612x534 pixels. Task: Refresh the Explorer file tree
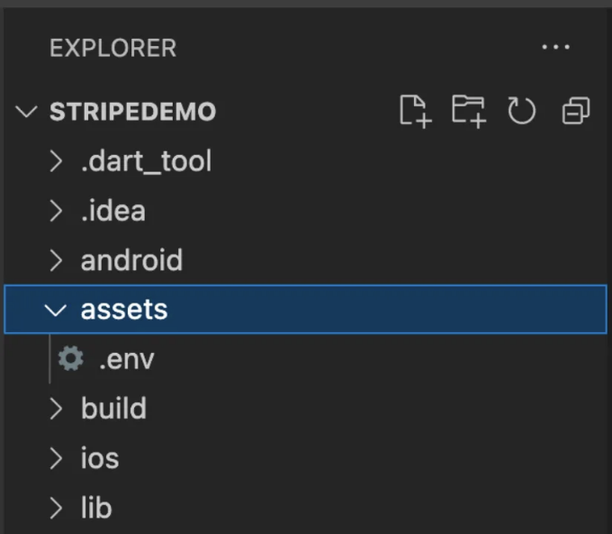click(521, 111)
